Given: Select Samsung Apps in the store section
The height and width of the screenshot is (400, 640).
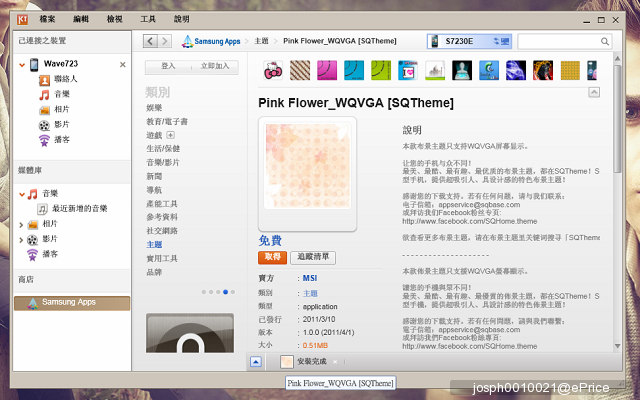Looking at the screenshot, I should pos(72,303).
